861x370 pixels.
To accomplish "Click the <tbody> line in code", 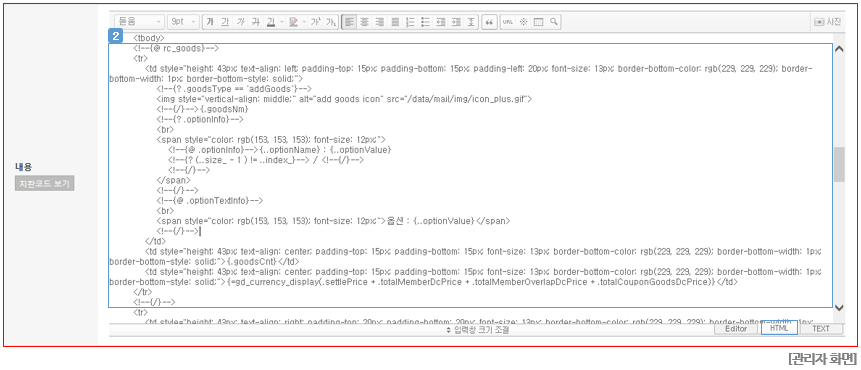I will pos(148,38).
